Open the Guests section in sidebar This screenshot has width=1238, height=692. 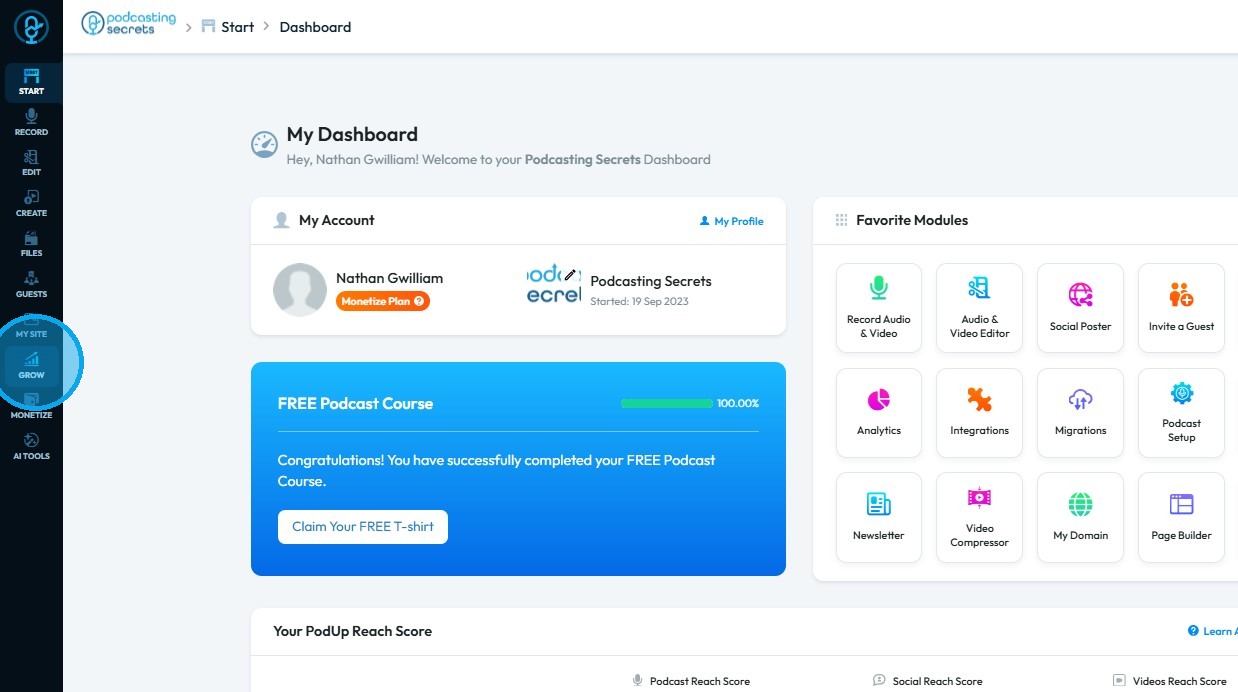point(31,285)
